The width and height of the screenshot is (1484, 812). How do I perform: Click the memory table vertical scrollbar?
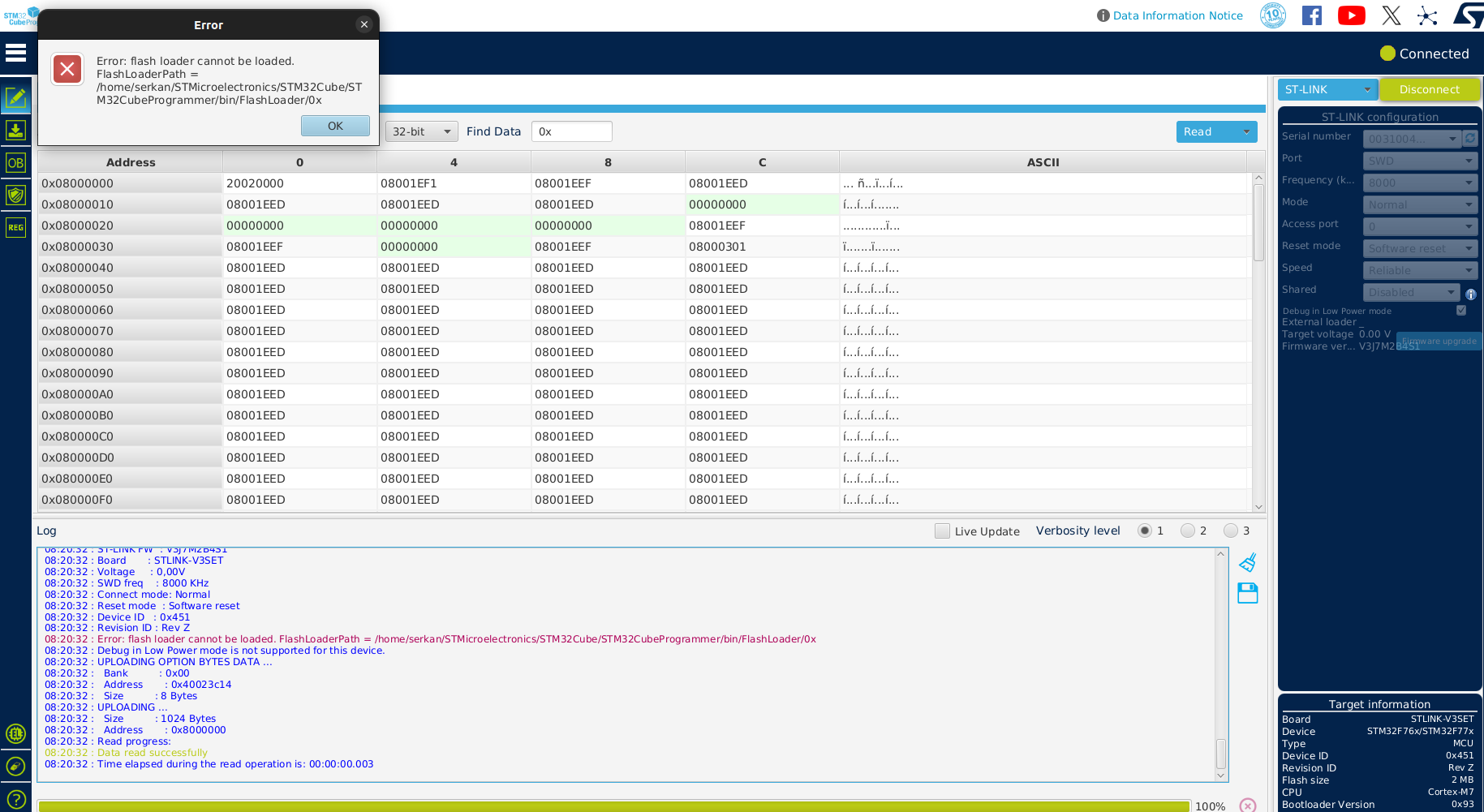tap(1258, 222)
